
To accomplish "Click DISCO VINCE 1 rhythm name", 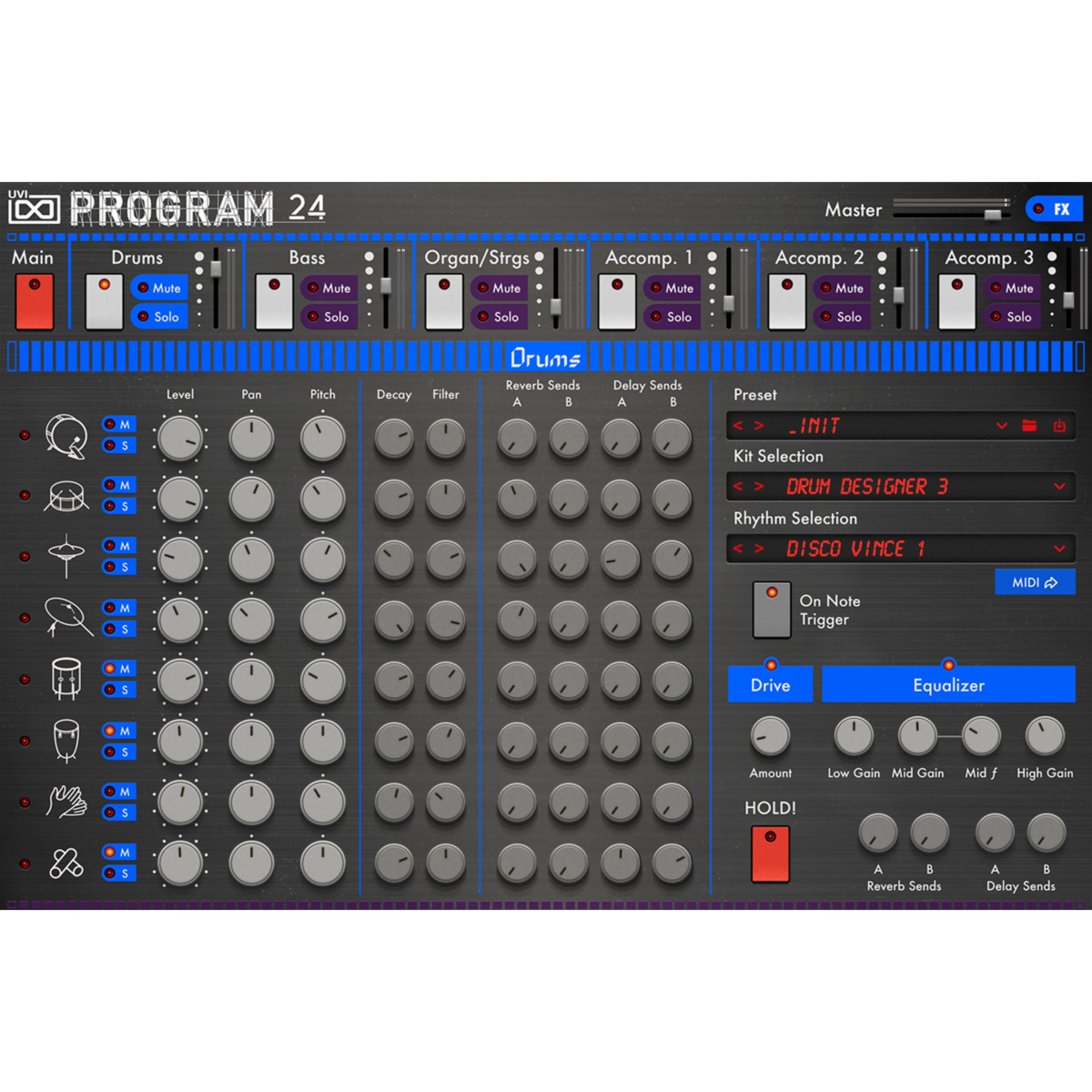I will pyautogui.click(x=856, y=549).
